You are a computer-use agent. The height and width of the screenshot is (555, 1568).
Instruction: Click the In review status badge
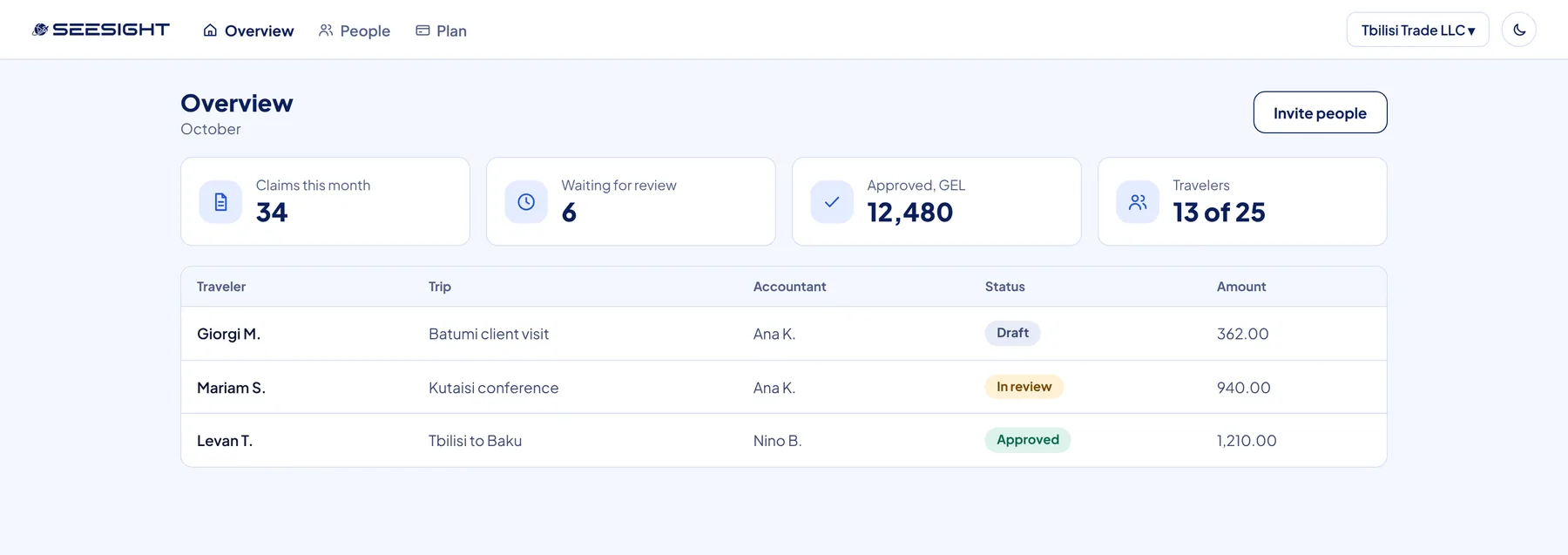click(x=1024, y=387)
